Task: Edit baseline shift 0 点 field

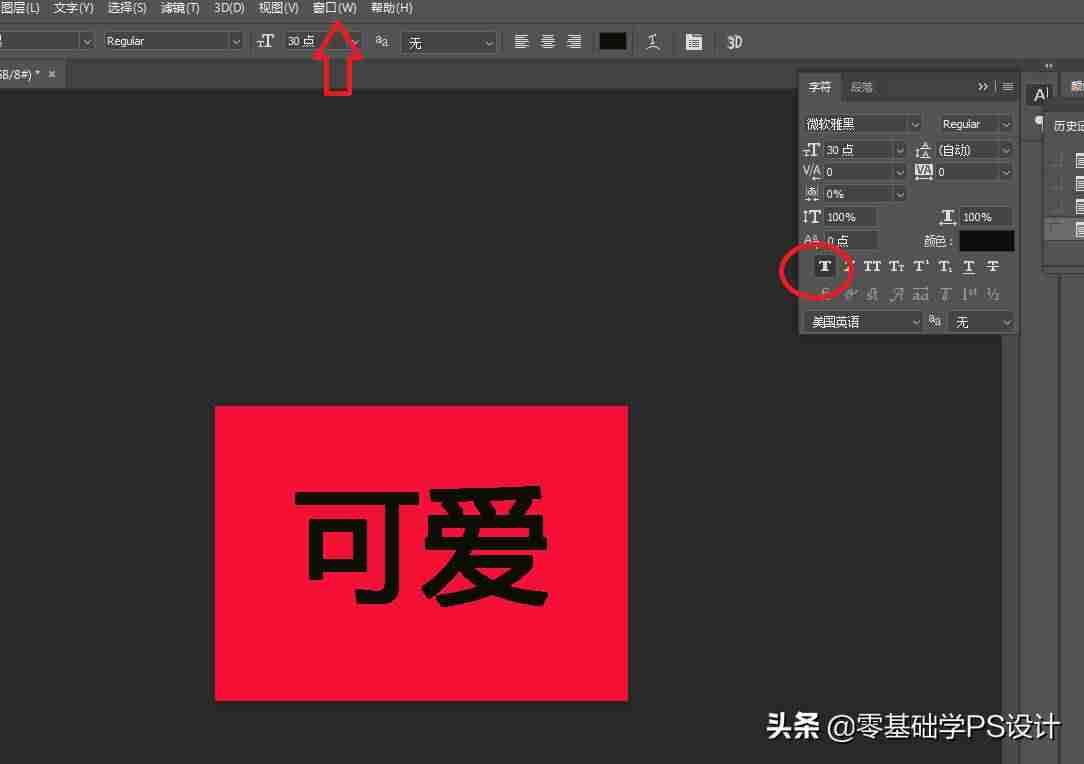Action: coord(850,241)
